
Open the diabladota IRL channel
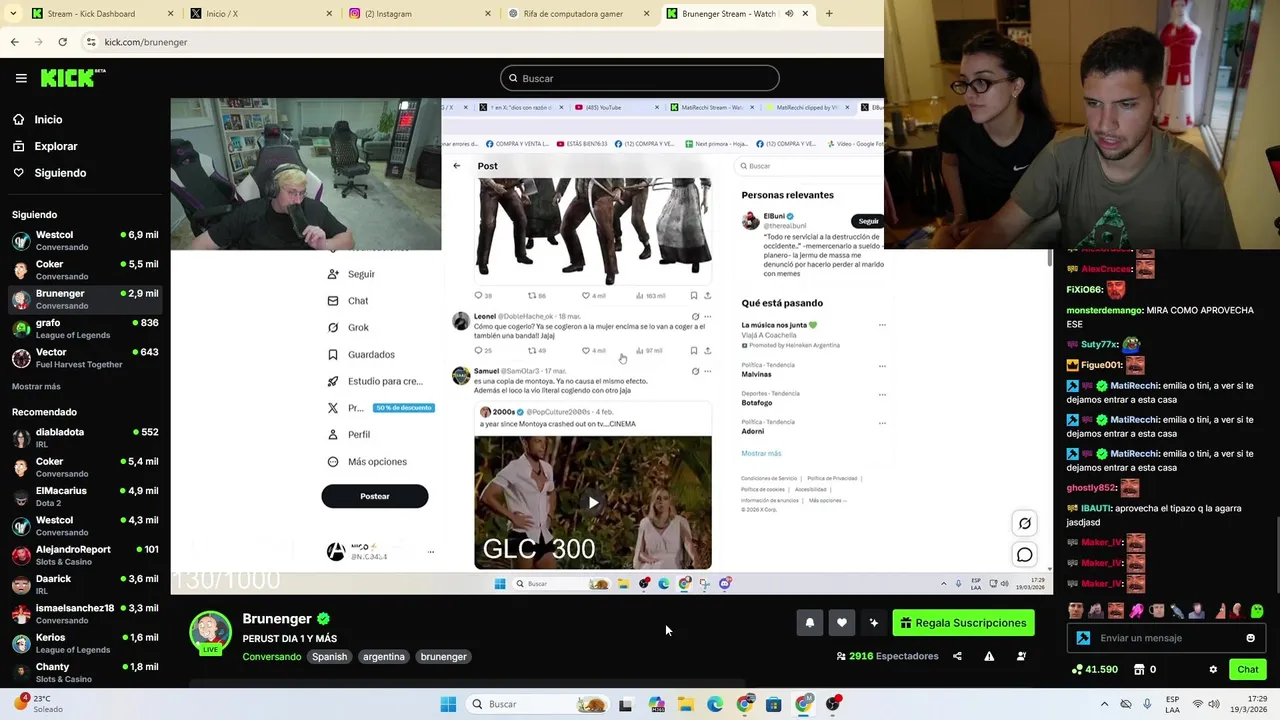pyautogui.click(x=85, y=438)
